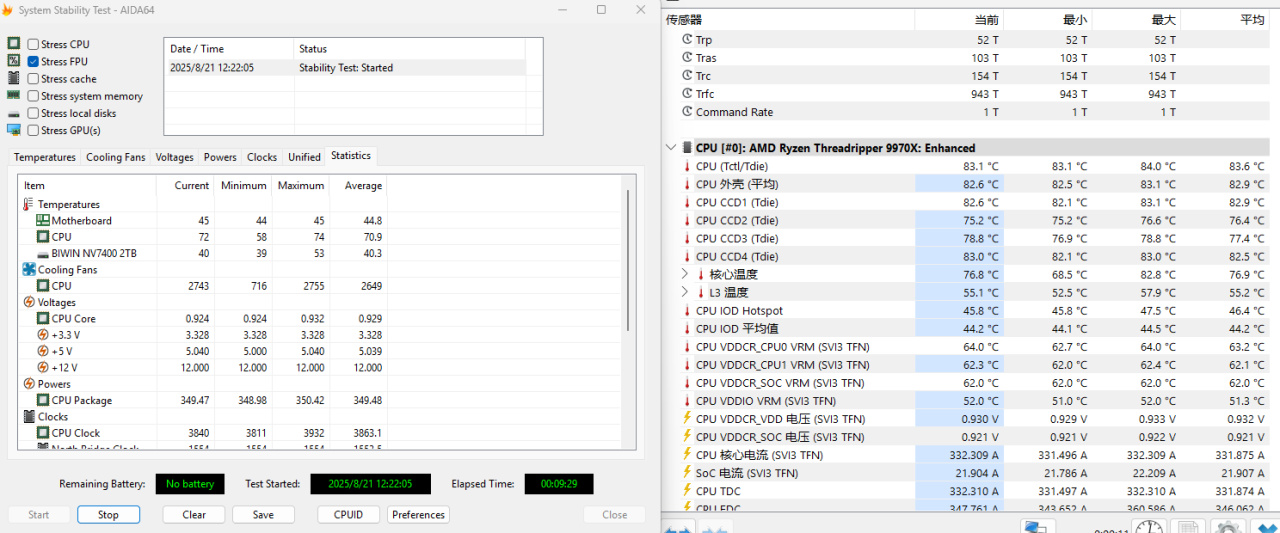This screenshot has width=1280, height=533.
Task: Open the CPUID panel
Action: pyautogui.click(x=348, y=515)
